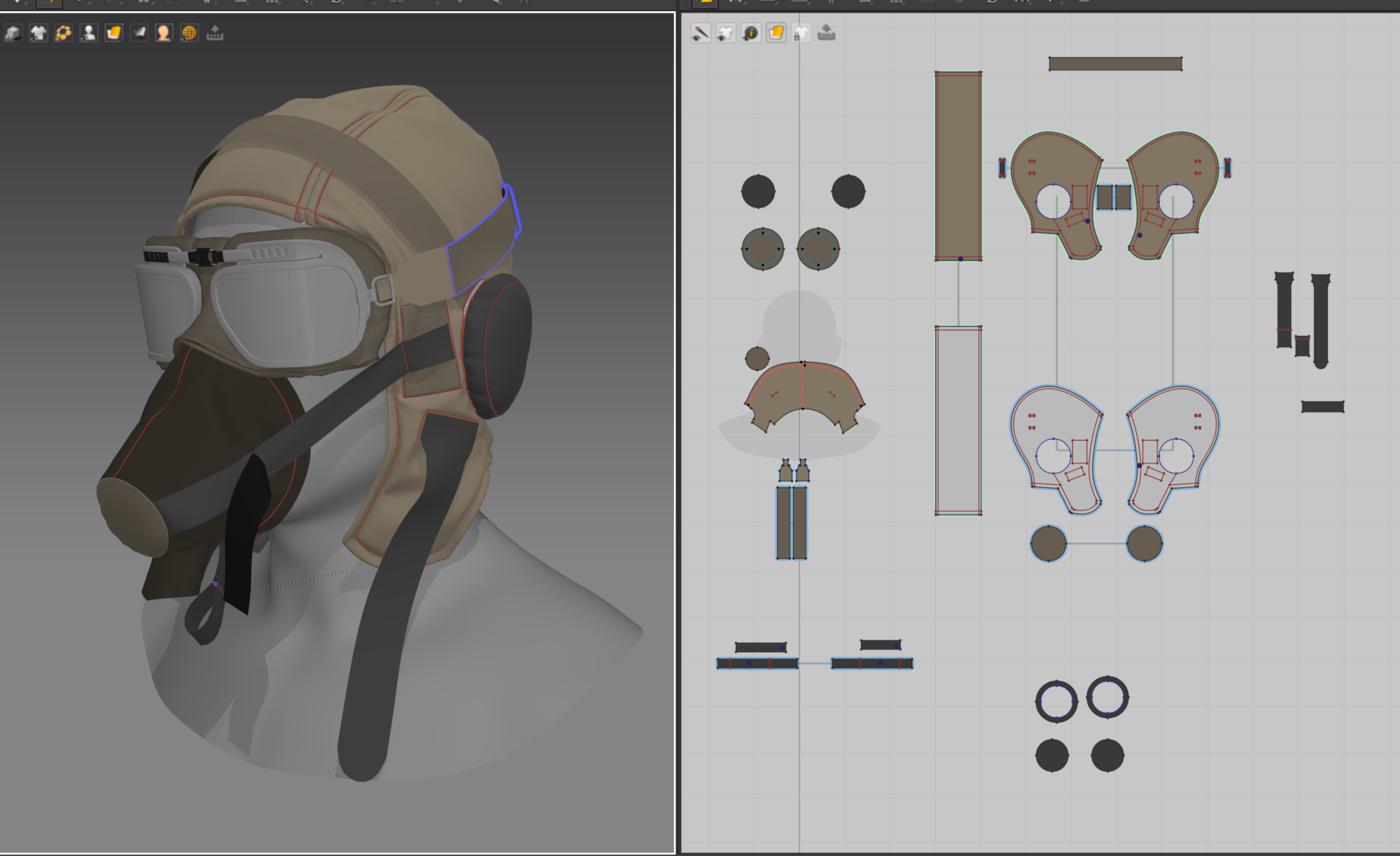
Task: Open 3D textured surface render style options
Action: pos(113,33)
